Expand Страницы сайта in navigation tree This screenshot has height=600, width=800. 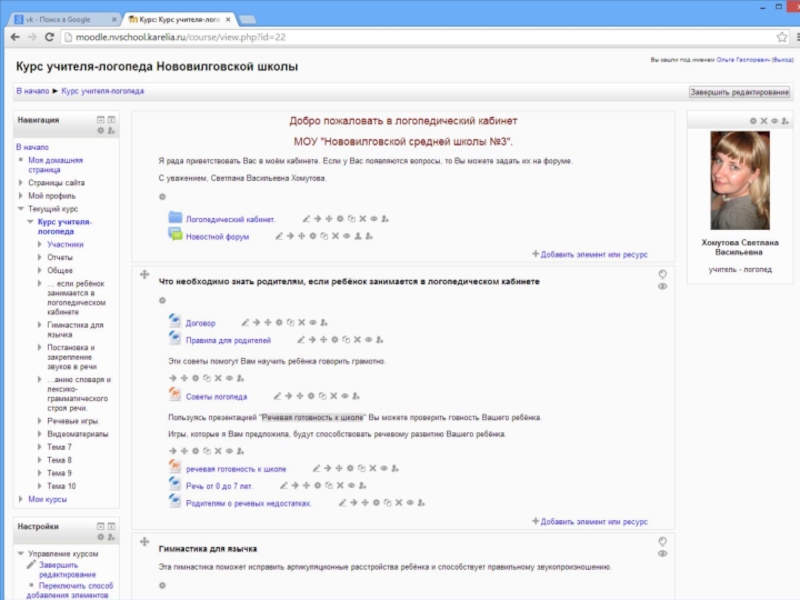(20, 183)
